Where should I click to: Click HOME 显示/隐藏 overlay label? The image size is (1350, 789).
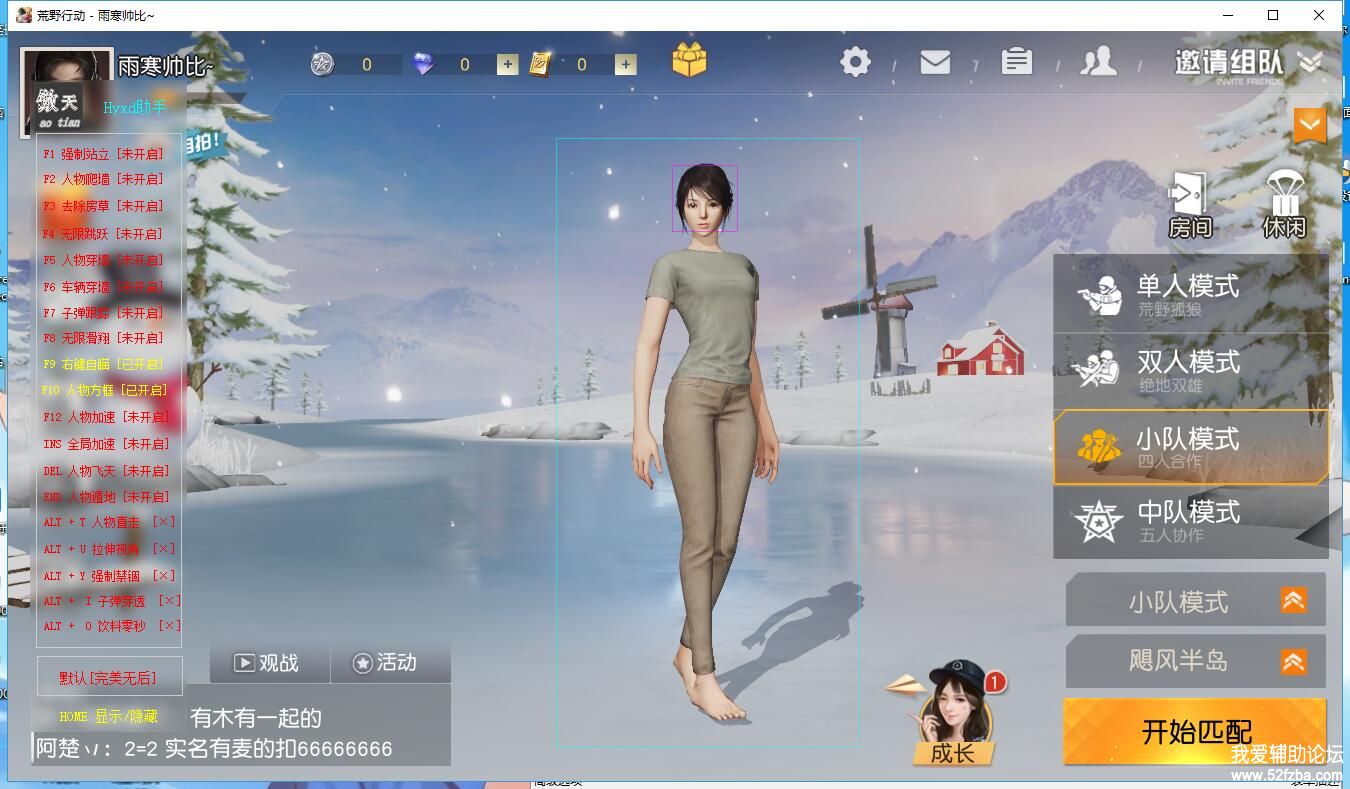point(108,717)
